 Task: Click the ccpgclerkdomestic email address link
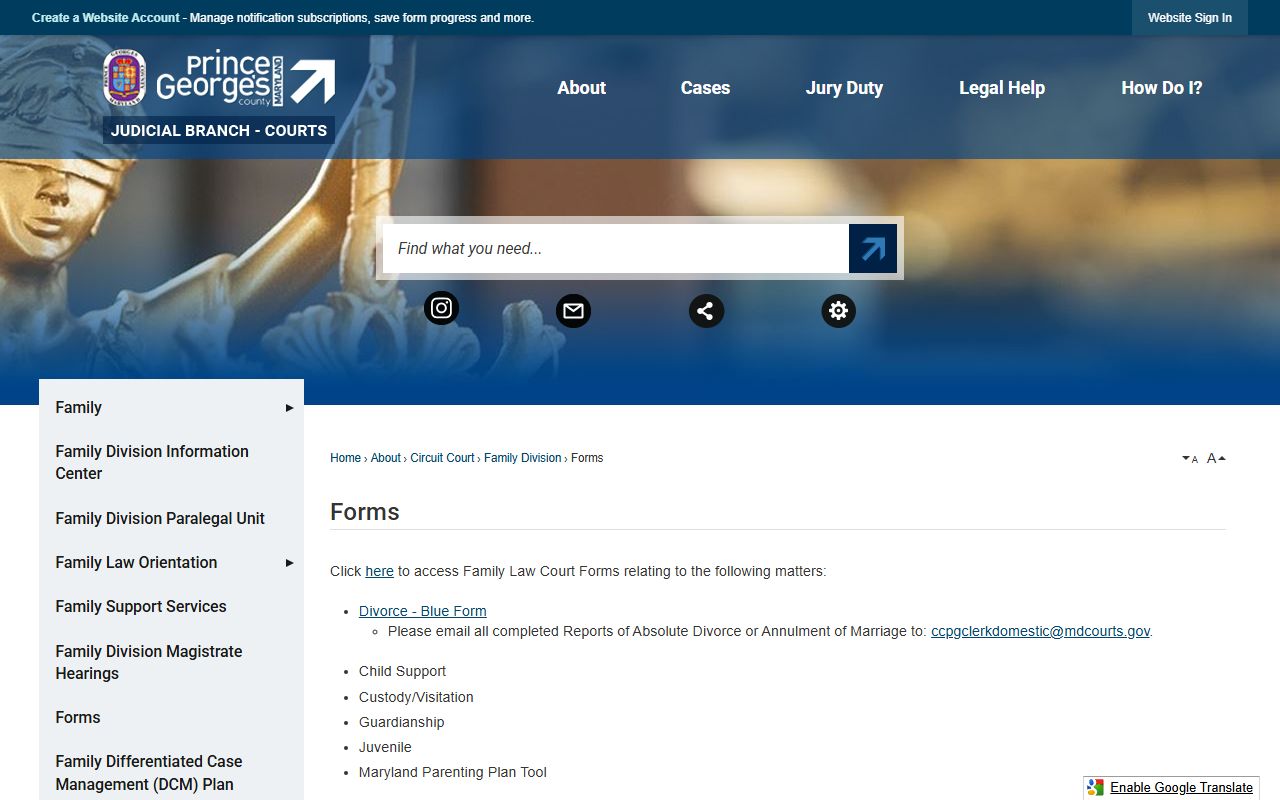pyautogui.click(x=1040, y=631)
